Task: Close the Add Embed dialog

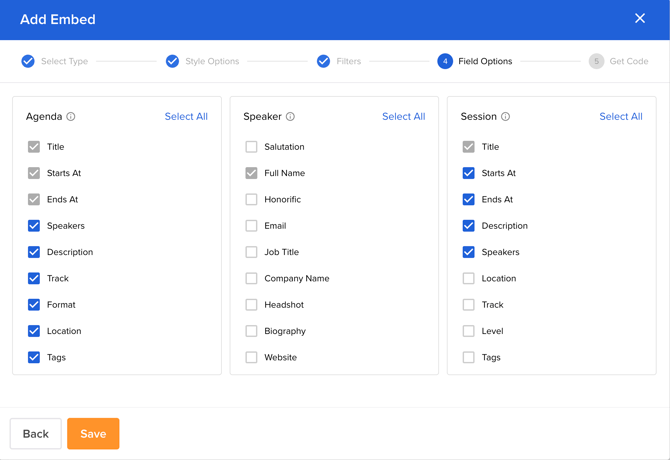Action: pos(640,18)
